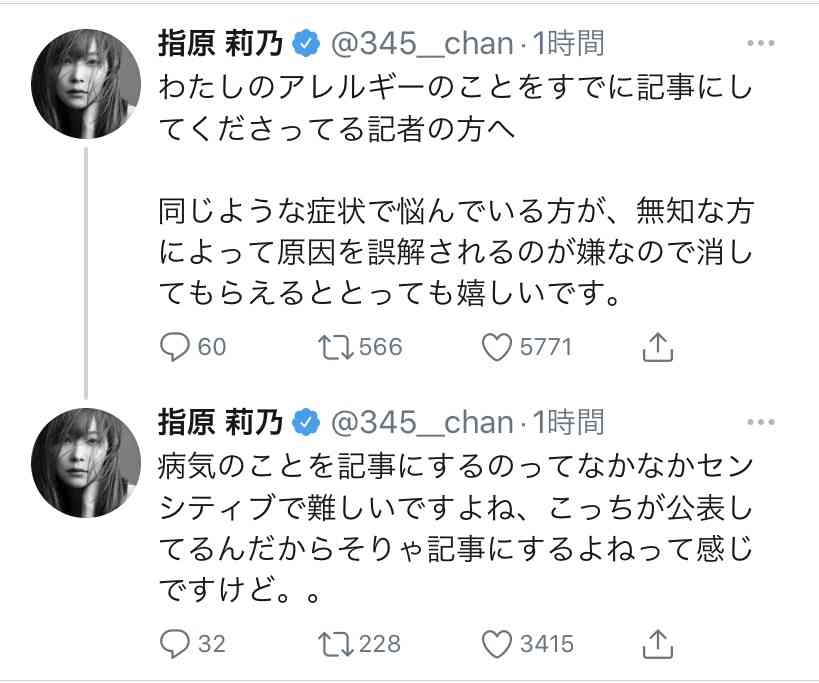
Task: Reply to the allergy tweet
Action: 175,347
